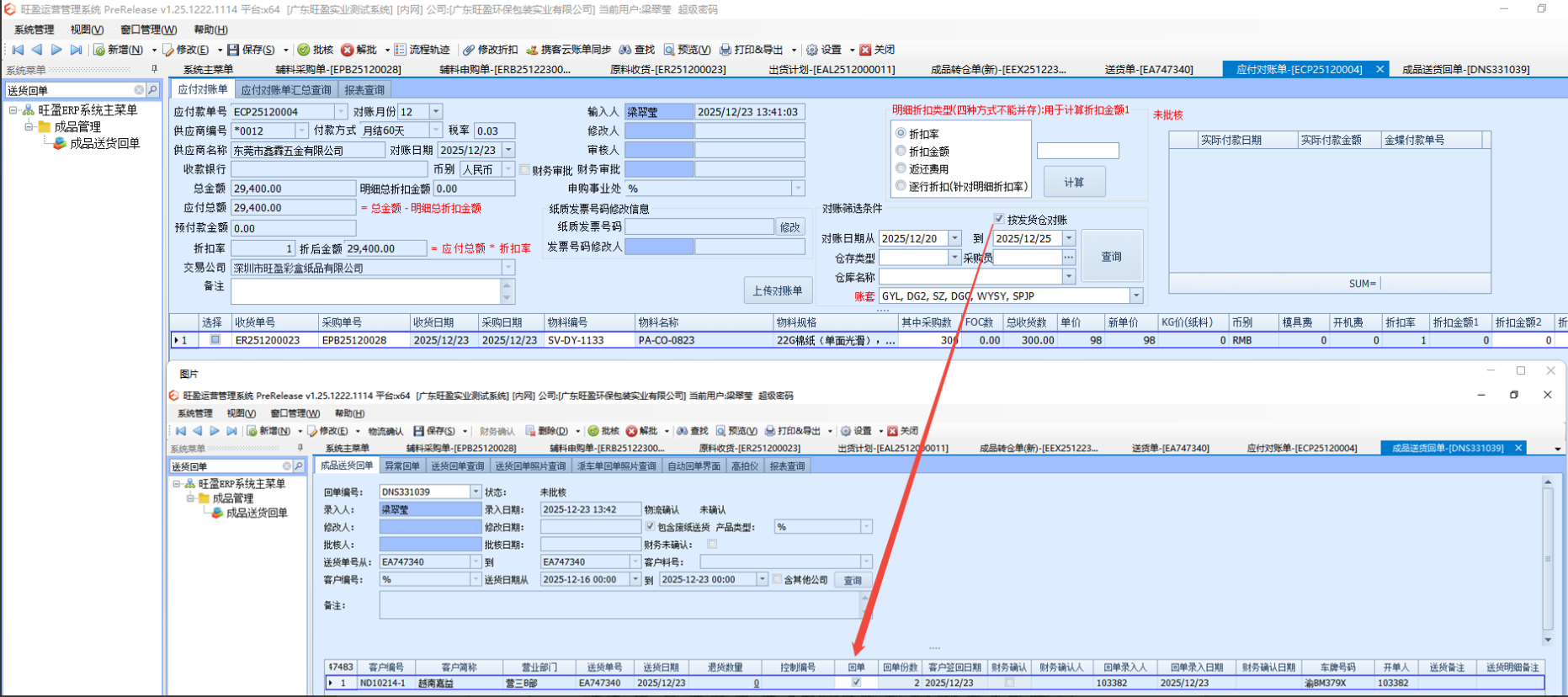Viewport: 1568px width, 697px height.
Task: Open the 仓库名称 dropdown
Action: [x=1069, y=276]
